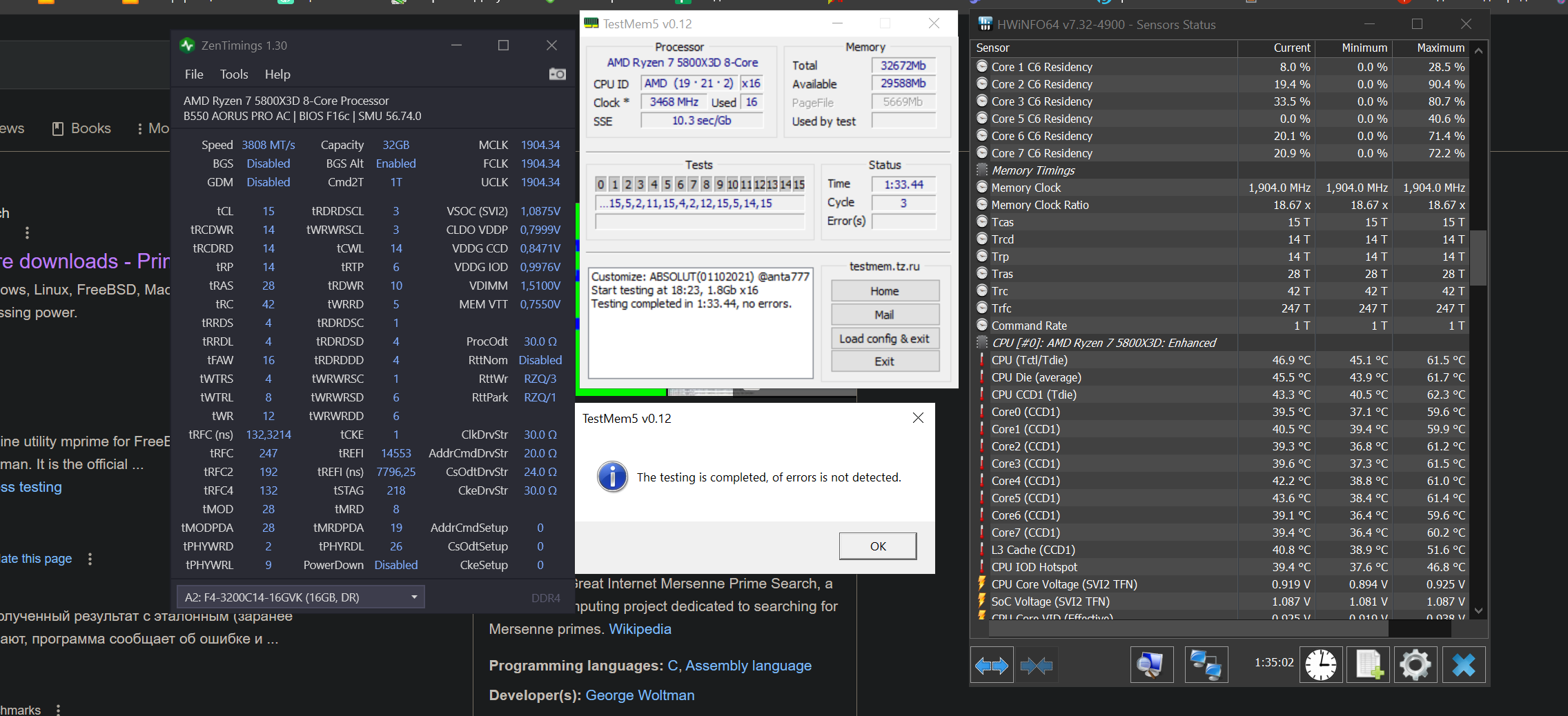Click the Time field showing 1:33.44

pyautogui.click(x=903, y=184)
